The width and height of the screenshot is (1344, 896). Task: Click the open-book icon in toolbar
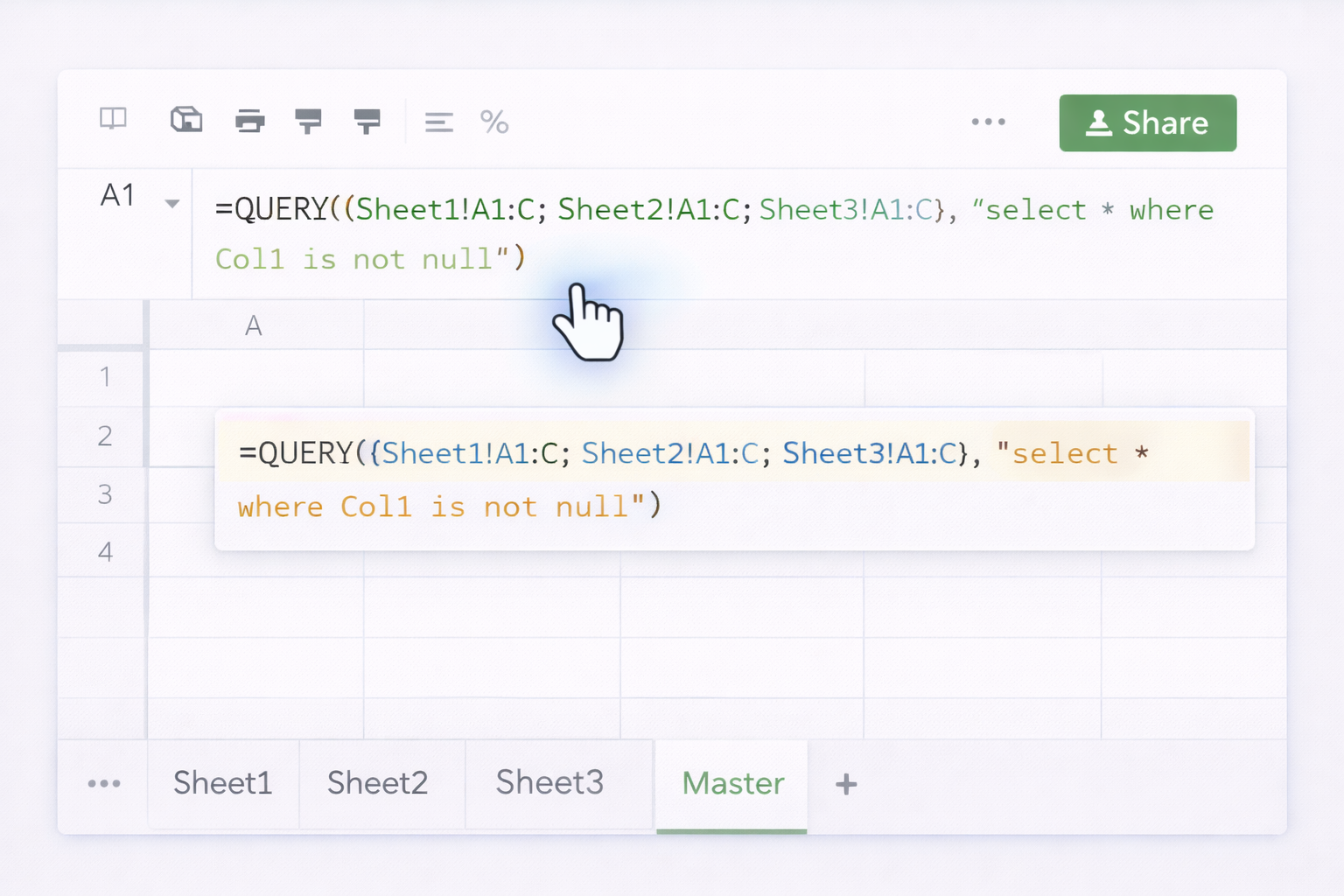pyautogui.click(x=113, y=118)
